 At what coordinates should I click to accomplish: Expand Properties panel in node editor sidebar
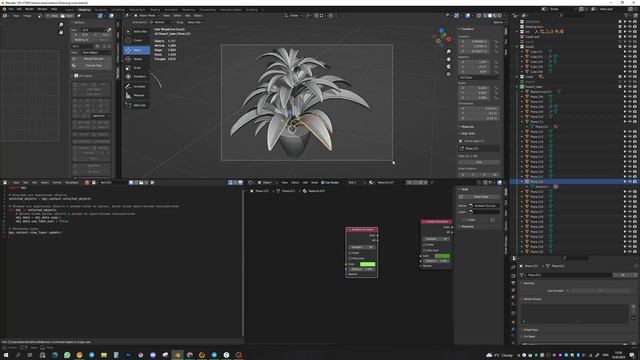point(467,227)
